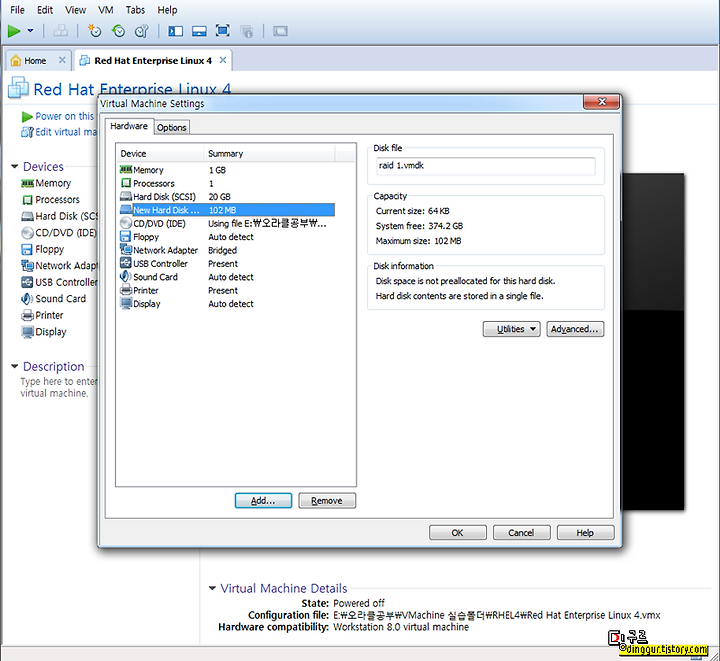720x661 pixels.
Task: Toggle the sidebar view toolbar icon
Action: [x=175, y=31]
